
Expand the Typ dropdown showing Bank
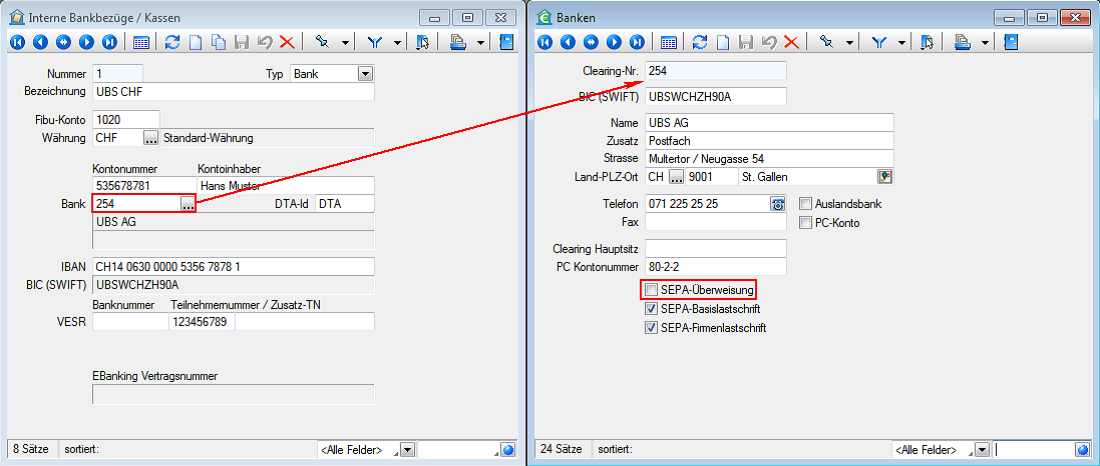pyautogui.click(x=364, y=74)
